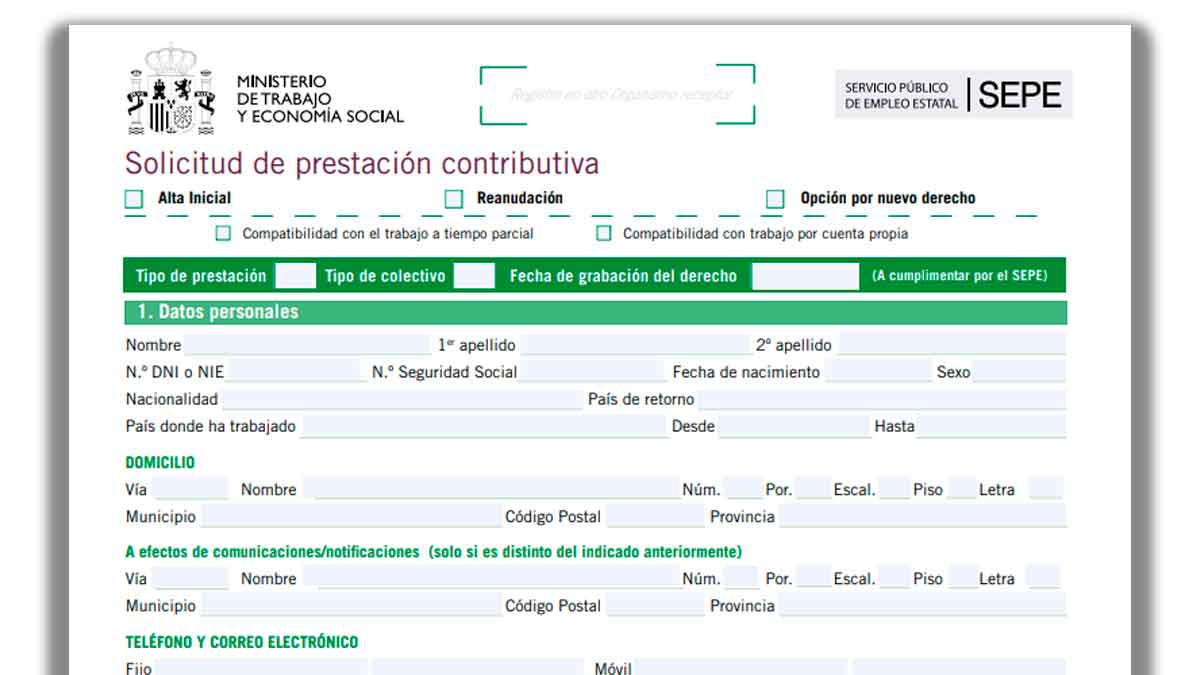
Task: Select Opción por nuevo derecho checkbox
Action: (775, 199)
